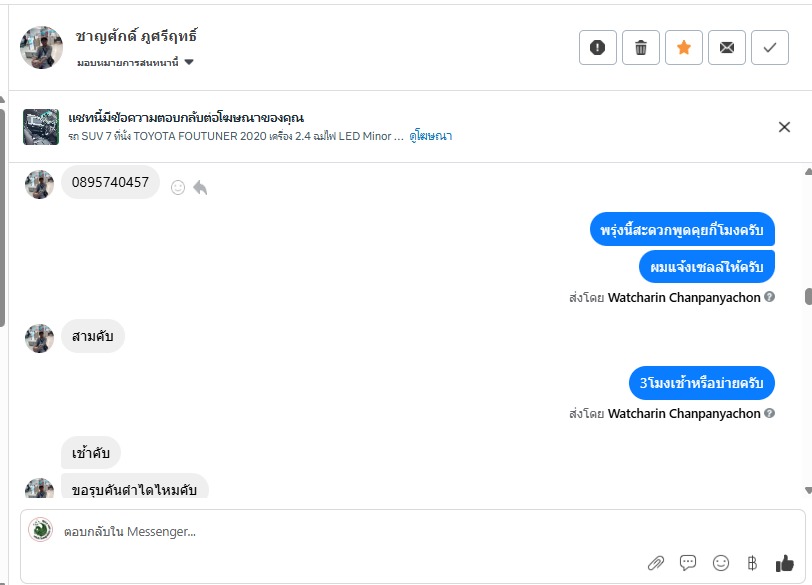Click the contact's profile picture in header
Image resolution: width=812 pixels, height=585 pixels.
pos(41,47)
